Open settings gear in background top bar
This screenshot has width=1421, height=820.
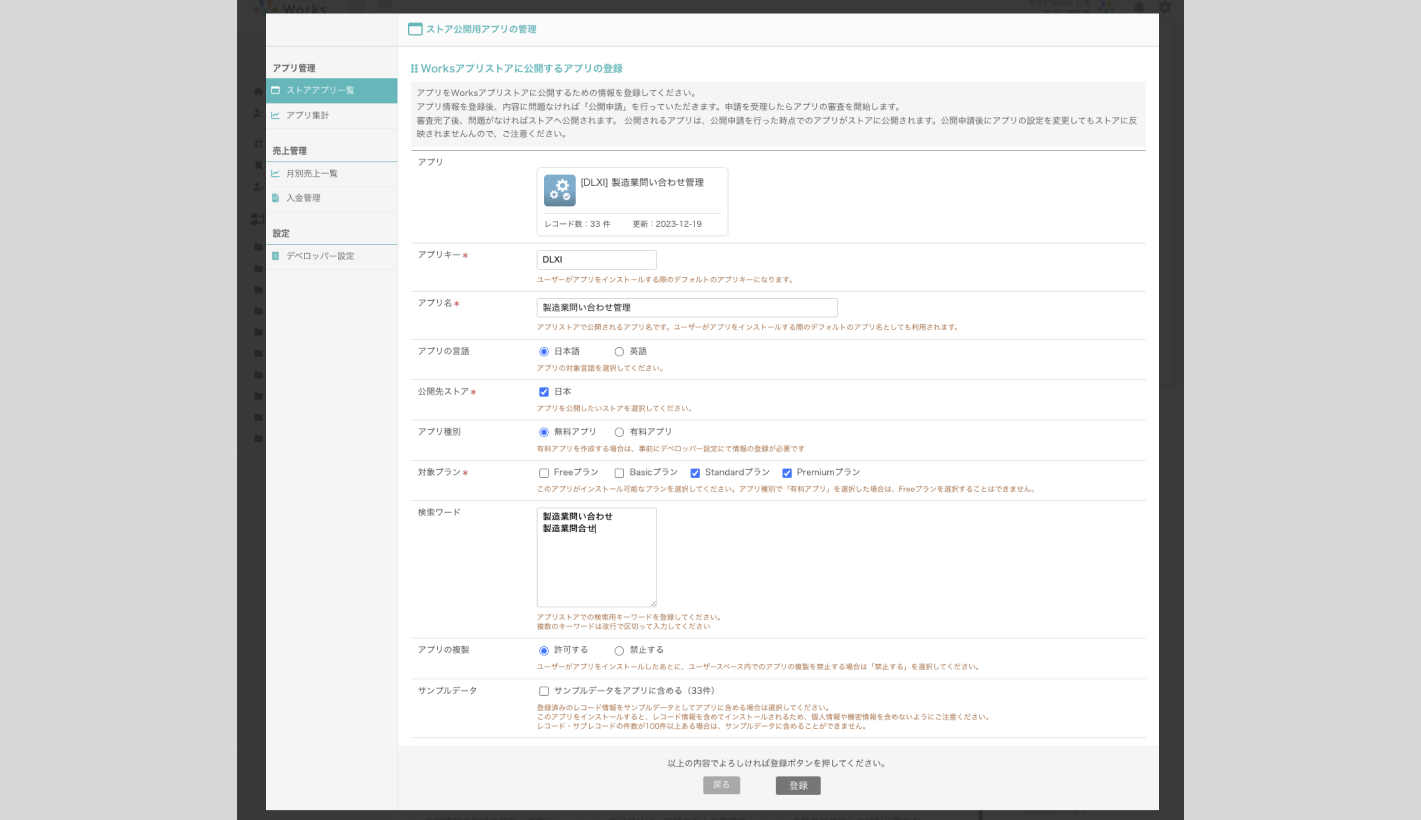point(1164,7)
